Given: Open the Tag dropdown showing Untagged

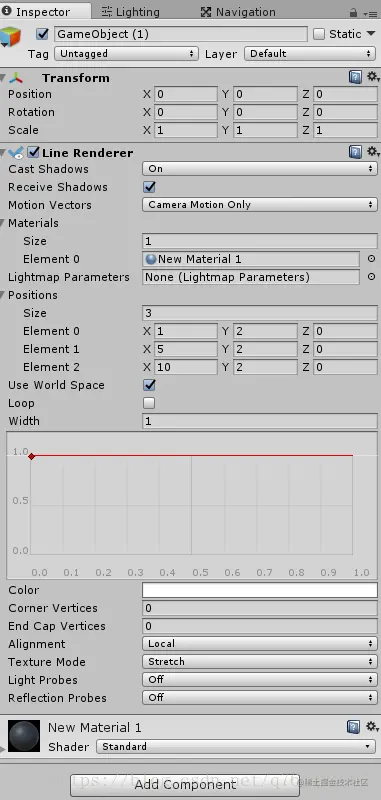Looking at the screenshot, I should pyautogui.click(x=126, y=54).
